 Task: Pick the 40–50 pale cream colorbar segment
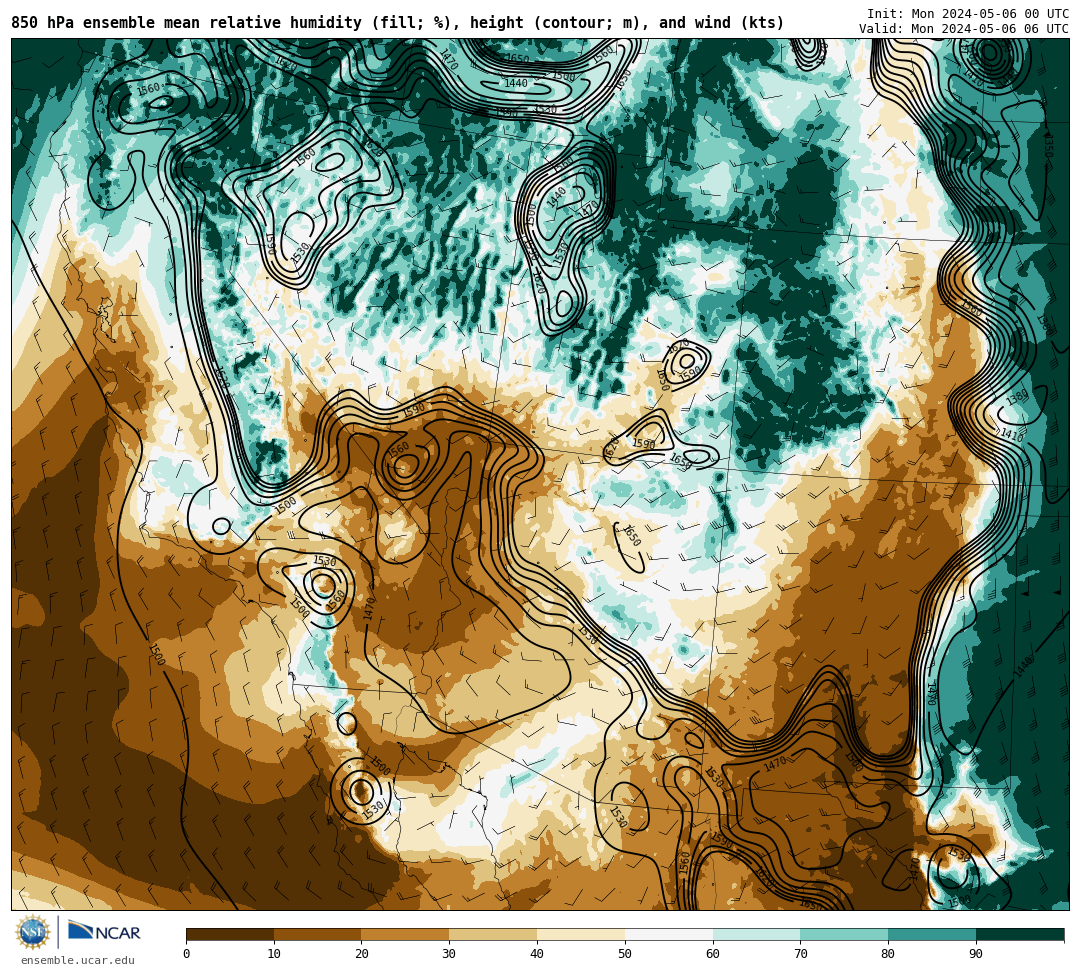pos(581,934)
